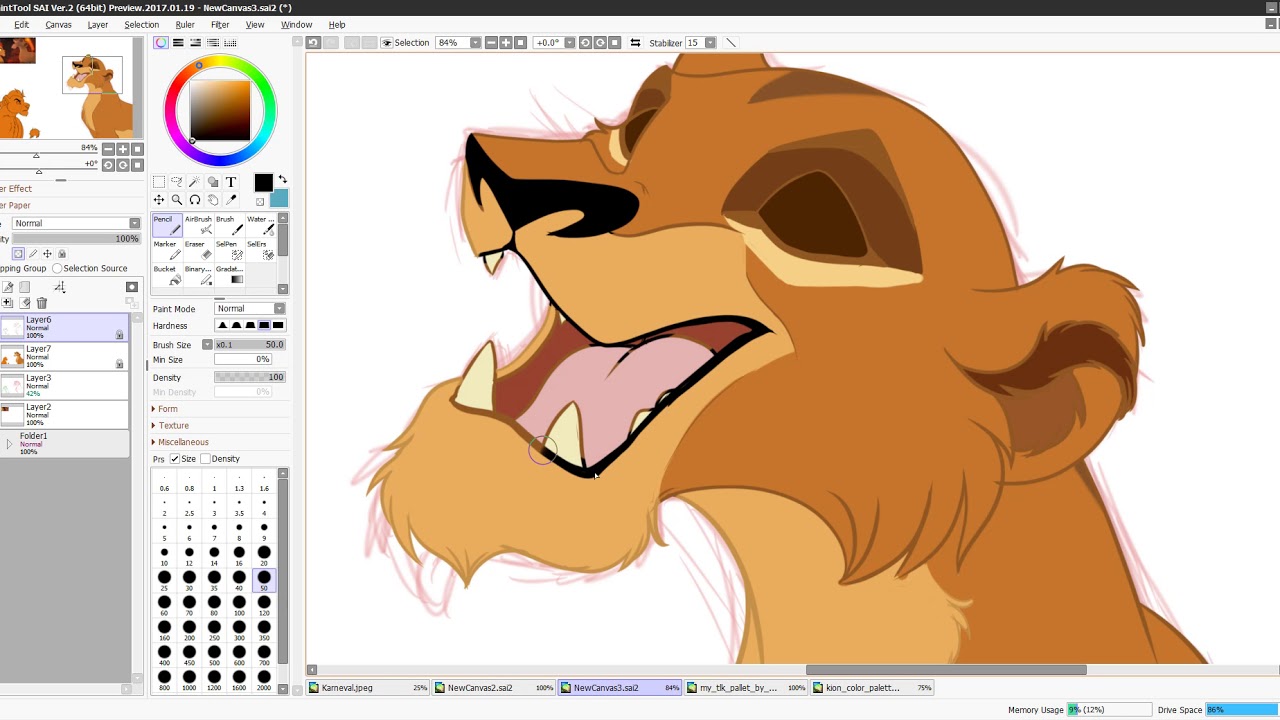Adjust the Brush Size slider
Image resolution: width=1280 pixels, height=720 pixels.
250,345
